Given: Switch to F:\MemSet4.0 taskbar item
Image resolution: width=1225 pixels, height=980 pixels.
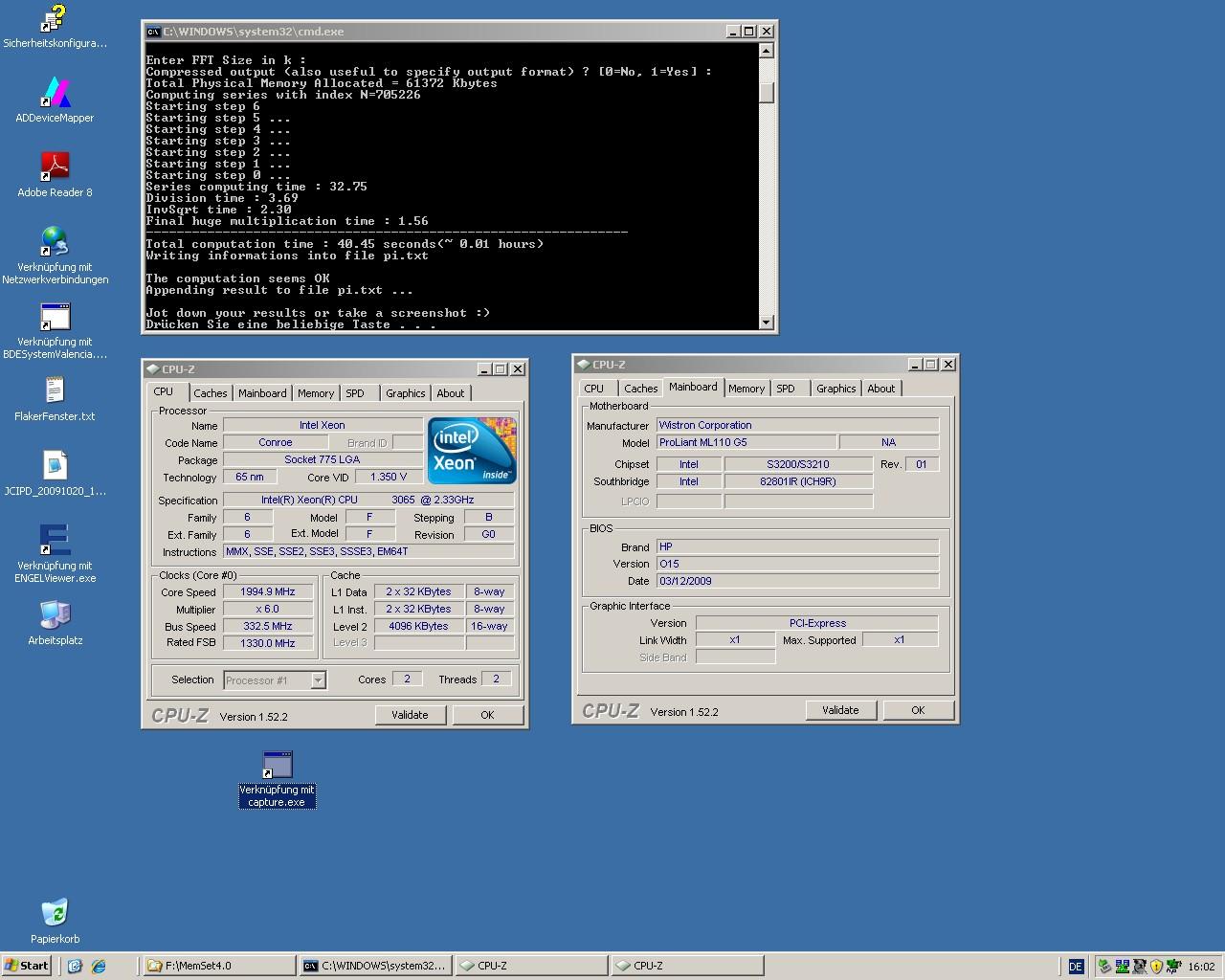Looking at the screenshot, I should pos(219,966).
